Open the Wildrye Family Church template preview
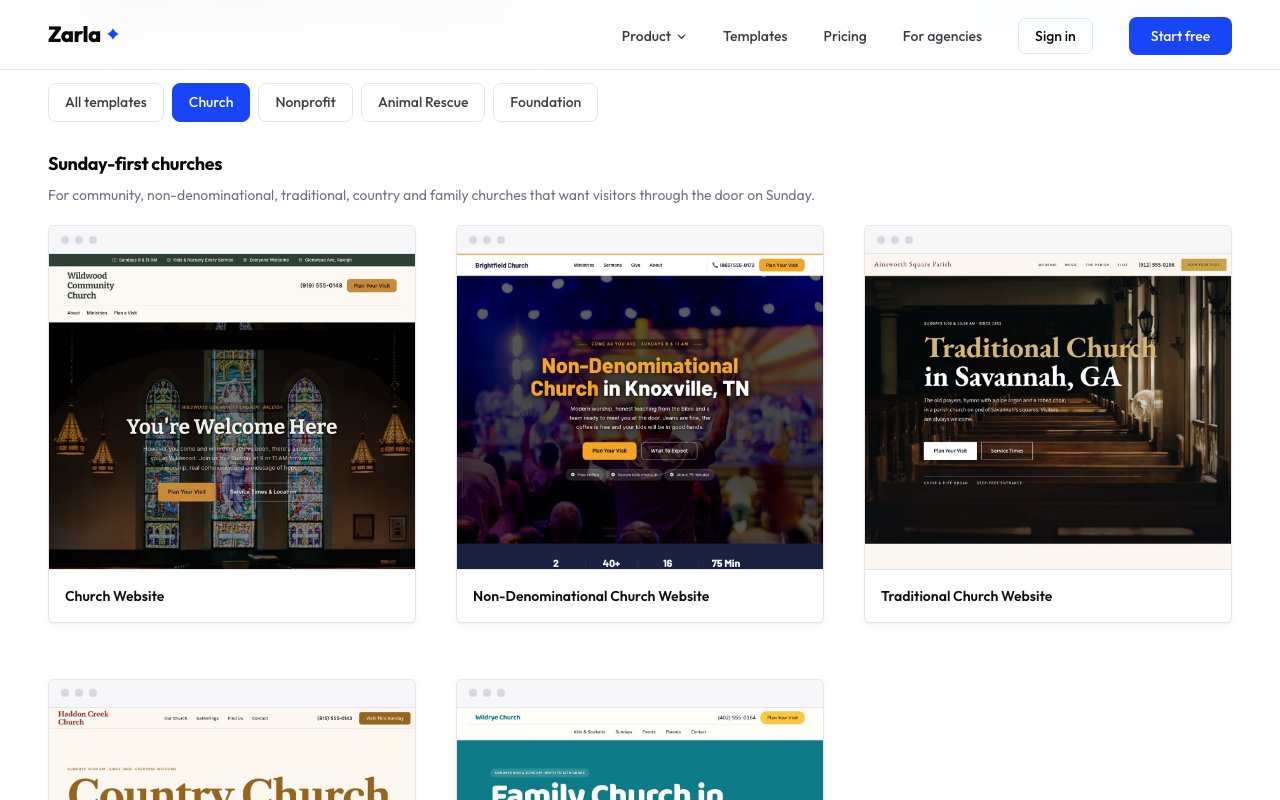This screenshot has width=1280, height=800. coord(640,754)
